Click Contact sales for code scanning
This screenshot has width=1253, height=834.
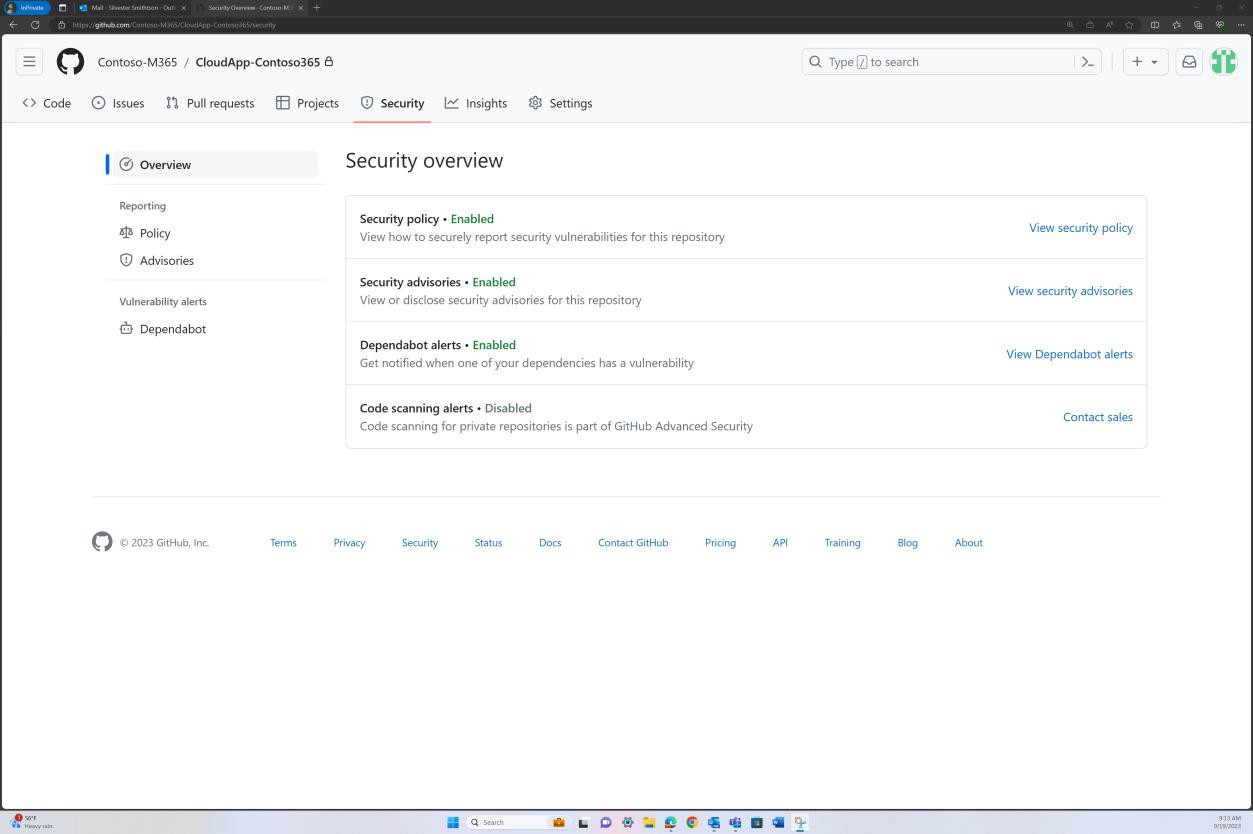[x=1097, y=417]
